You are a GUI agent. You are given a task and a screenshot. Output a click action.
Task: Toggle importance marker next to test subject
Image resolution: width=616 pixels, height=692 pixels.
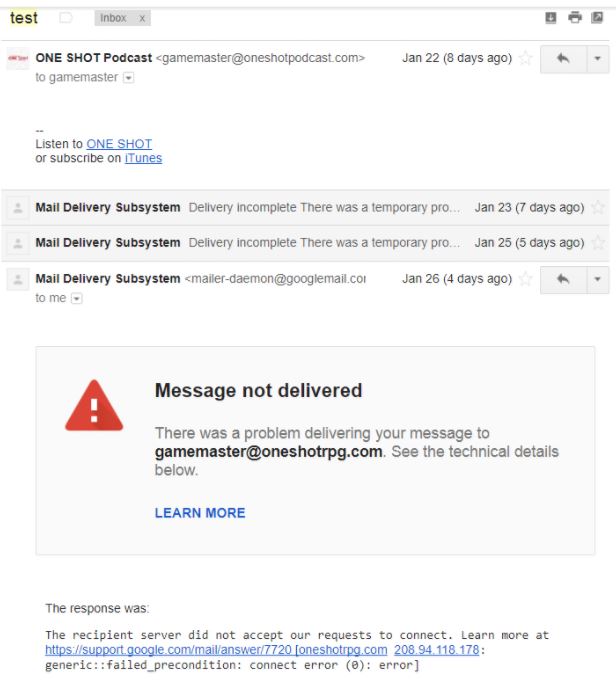coord(66,18)
